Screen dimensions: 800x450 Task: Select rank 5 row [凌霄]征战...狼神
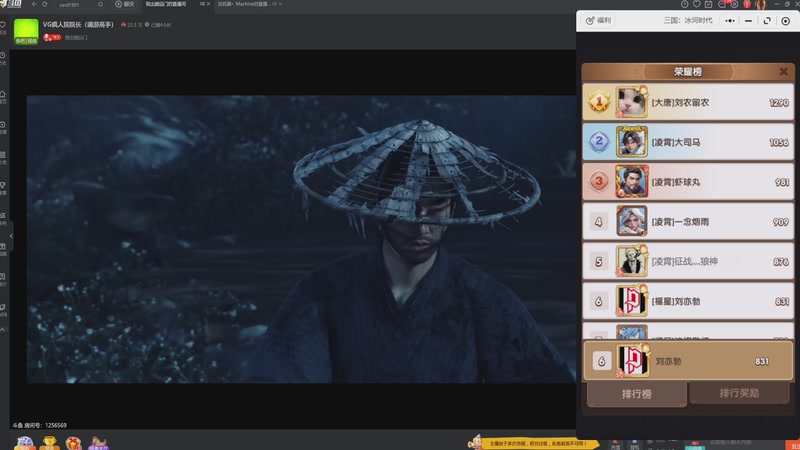pyautogui.click(x=688, y=261)
